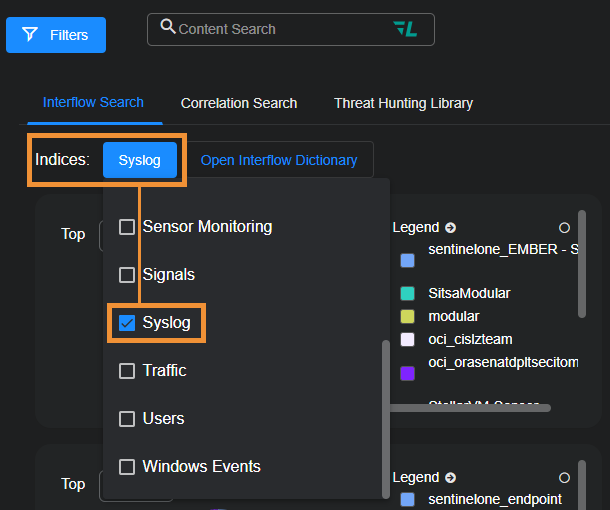Click the funnel icon in Filters button
The height and width of the screenshot is (510, 610).
pyautogui.click(x=30, y=35)
